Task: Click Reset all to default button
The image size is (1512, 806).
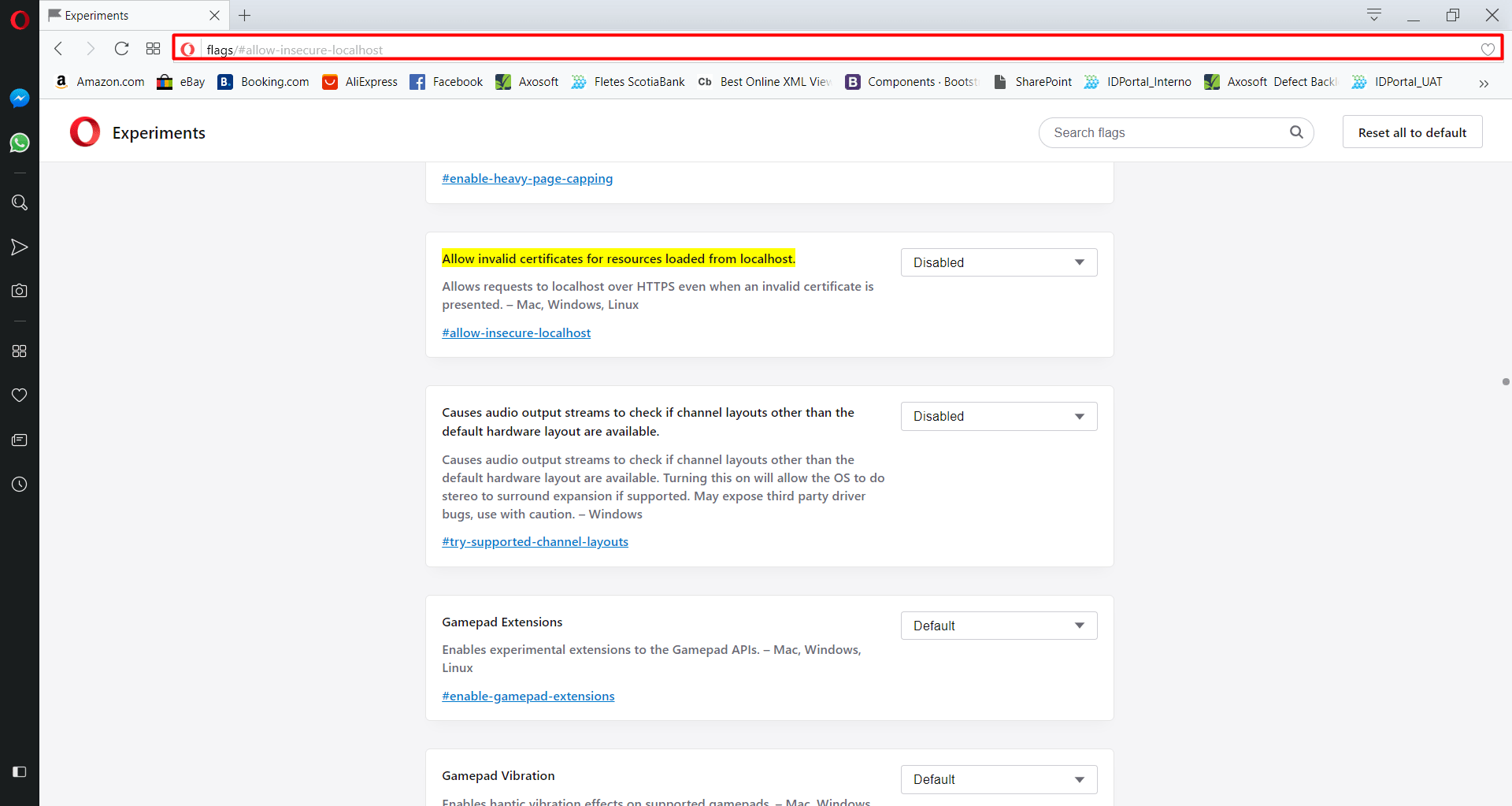Action: click(1411, 132)
